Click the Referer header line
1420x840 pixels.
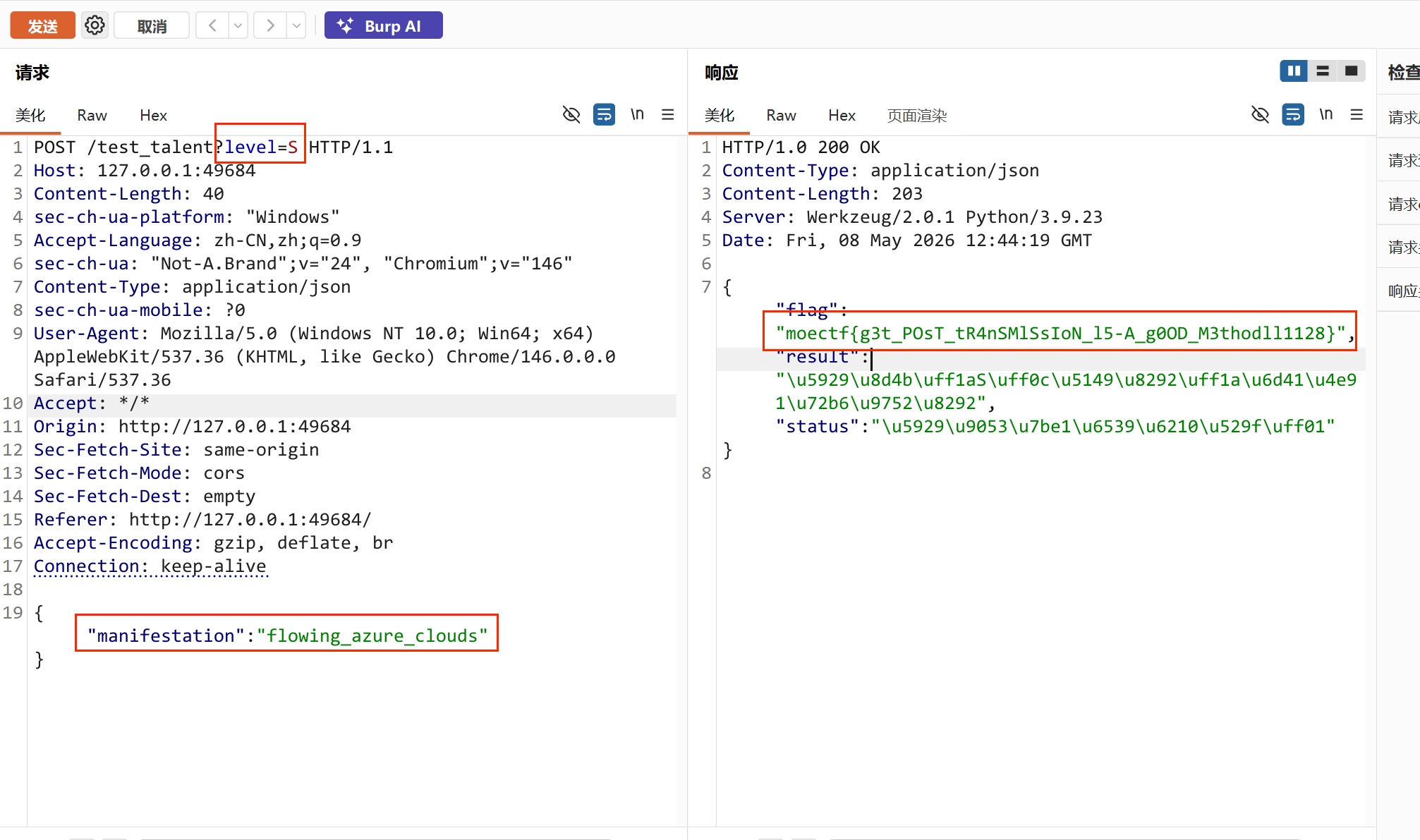click(x=202, y=519)
